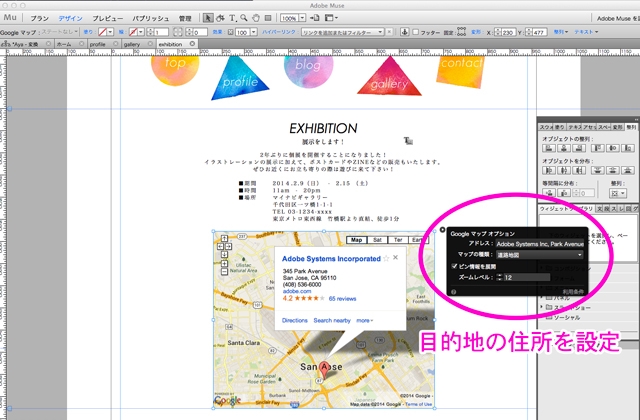Click sixth icon in オブジェクトを分布 row
Image resolution: width=640 pixels, height=420 pixels.
[x=628, y=170]
